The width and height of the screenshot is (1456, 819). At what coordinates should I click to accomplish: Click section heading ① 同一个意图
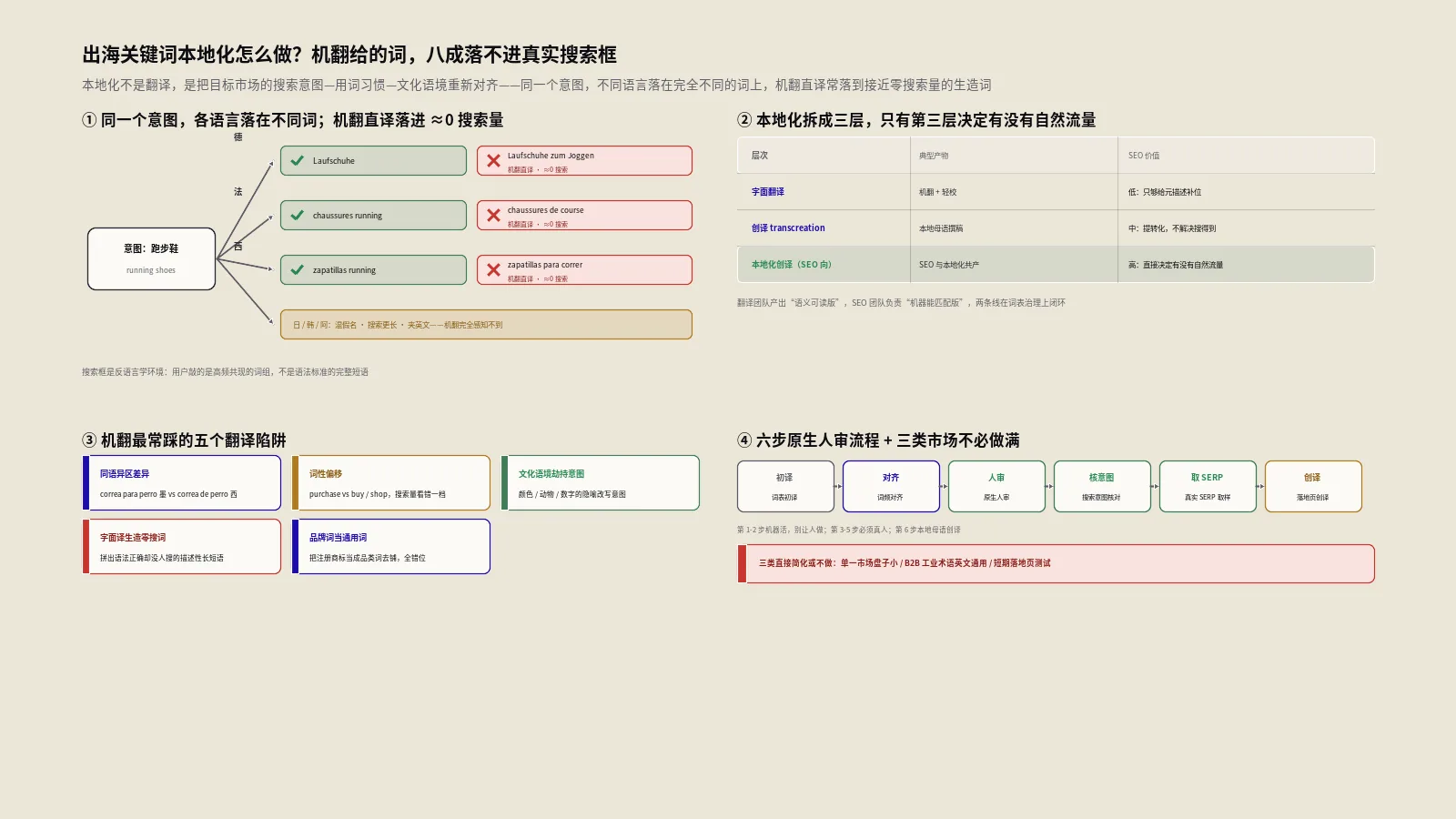coord(293,120)
